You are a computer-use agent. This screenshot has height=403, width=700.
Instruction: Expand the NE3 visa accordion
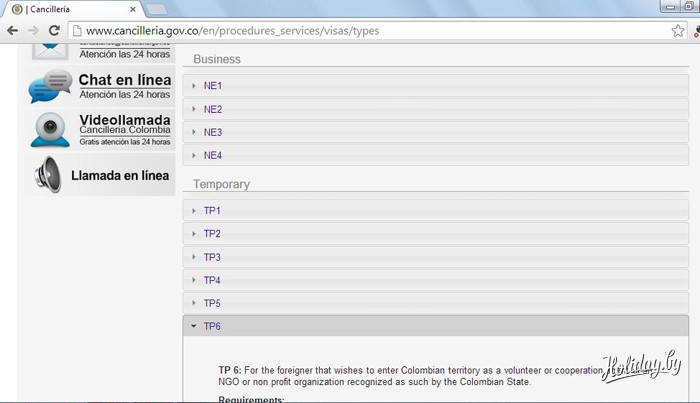[212, 132]
